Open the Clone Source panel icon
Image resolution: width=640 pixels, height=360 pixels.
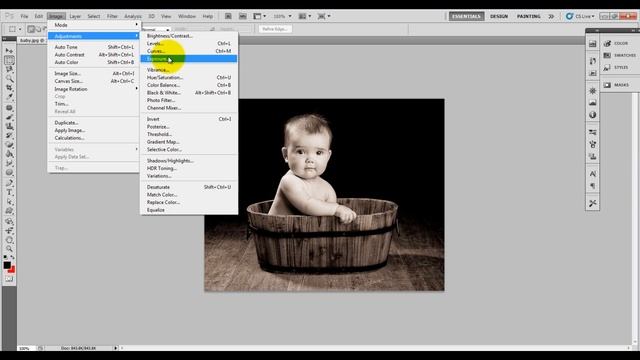point(592,157)
